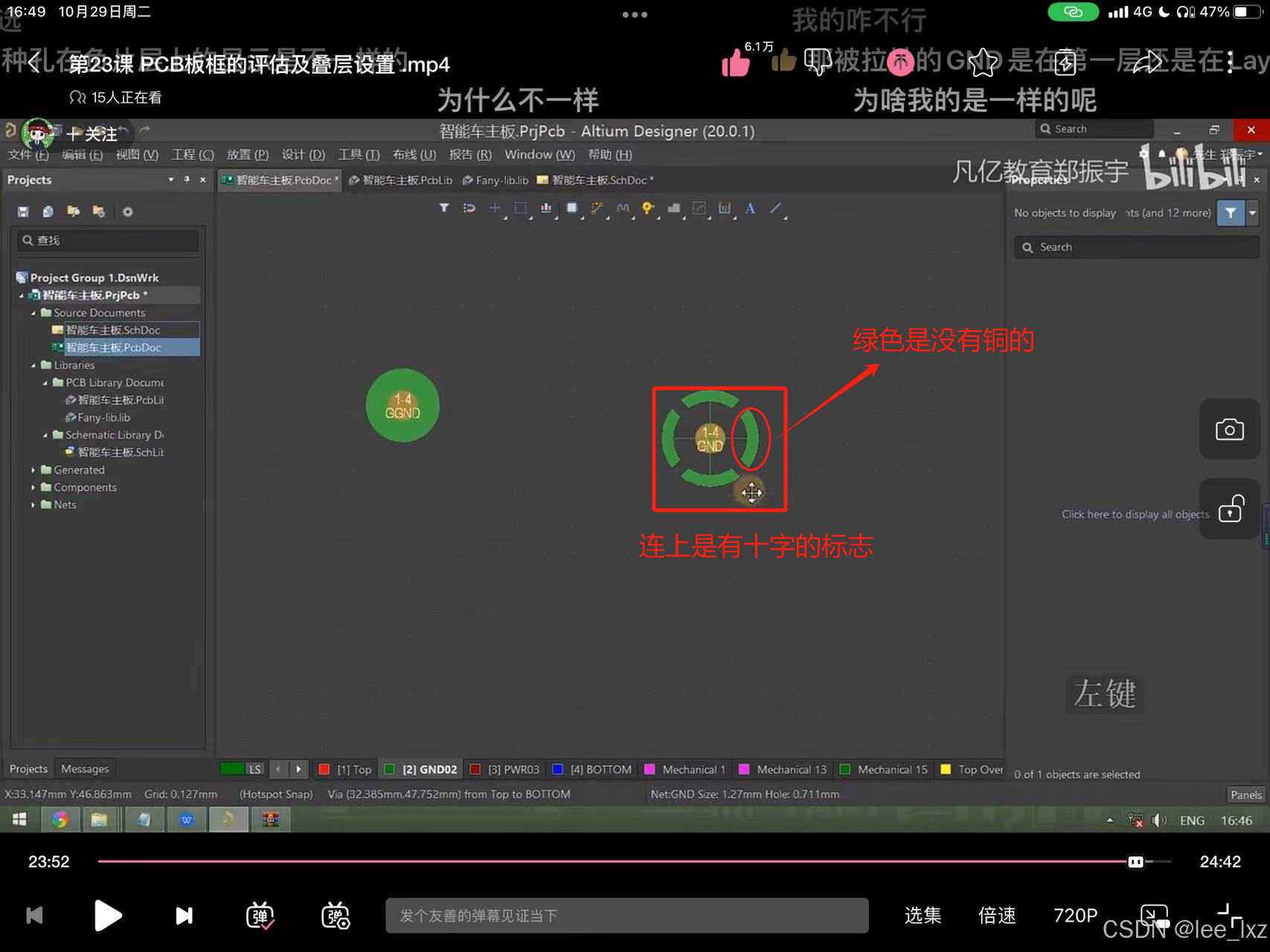The height and width of the screenshot is (952, 1270).
Task: Open the 放置 (P) menu
Action: point(248,155)
